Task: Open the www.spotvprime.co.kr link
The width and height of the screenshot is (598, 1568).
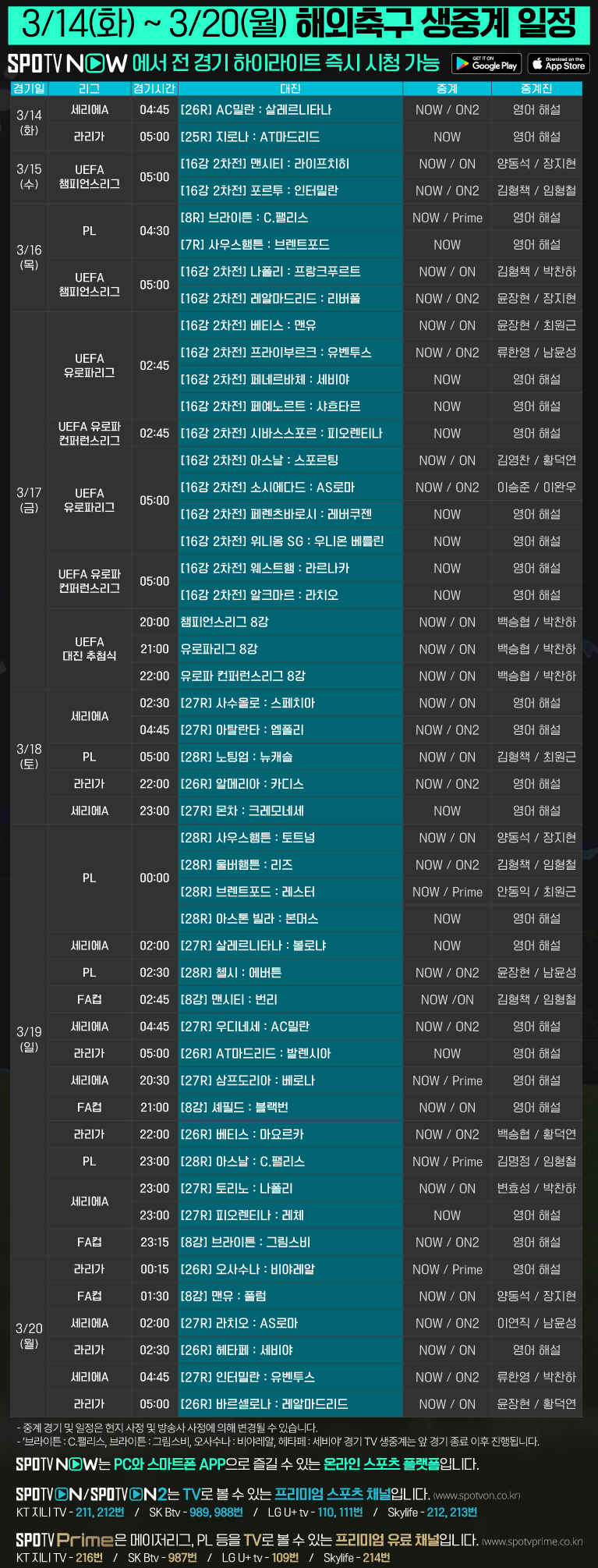Action: 532,1541
